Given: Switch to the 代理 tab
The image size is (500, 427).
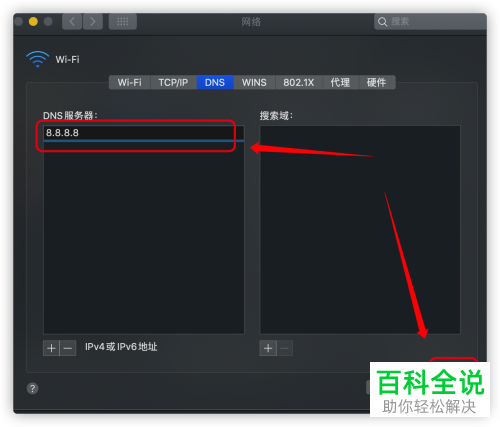Looking at the screenshot, I should point(340,82).
